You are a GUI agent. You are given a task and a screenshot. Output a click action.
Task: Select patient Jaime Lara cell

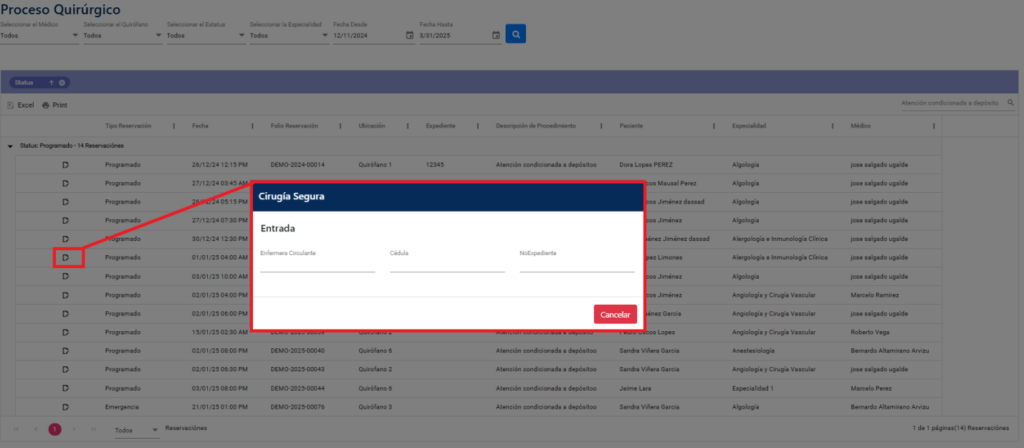point(635,388)
